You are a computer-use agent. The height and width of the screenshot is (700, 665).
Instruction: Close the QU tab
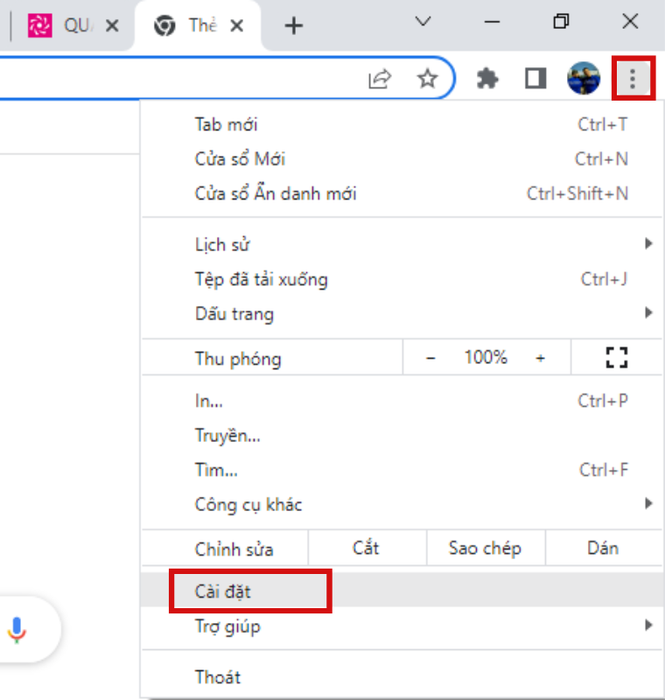[112, 26]
